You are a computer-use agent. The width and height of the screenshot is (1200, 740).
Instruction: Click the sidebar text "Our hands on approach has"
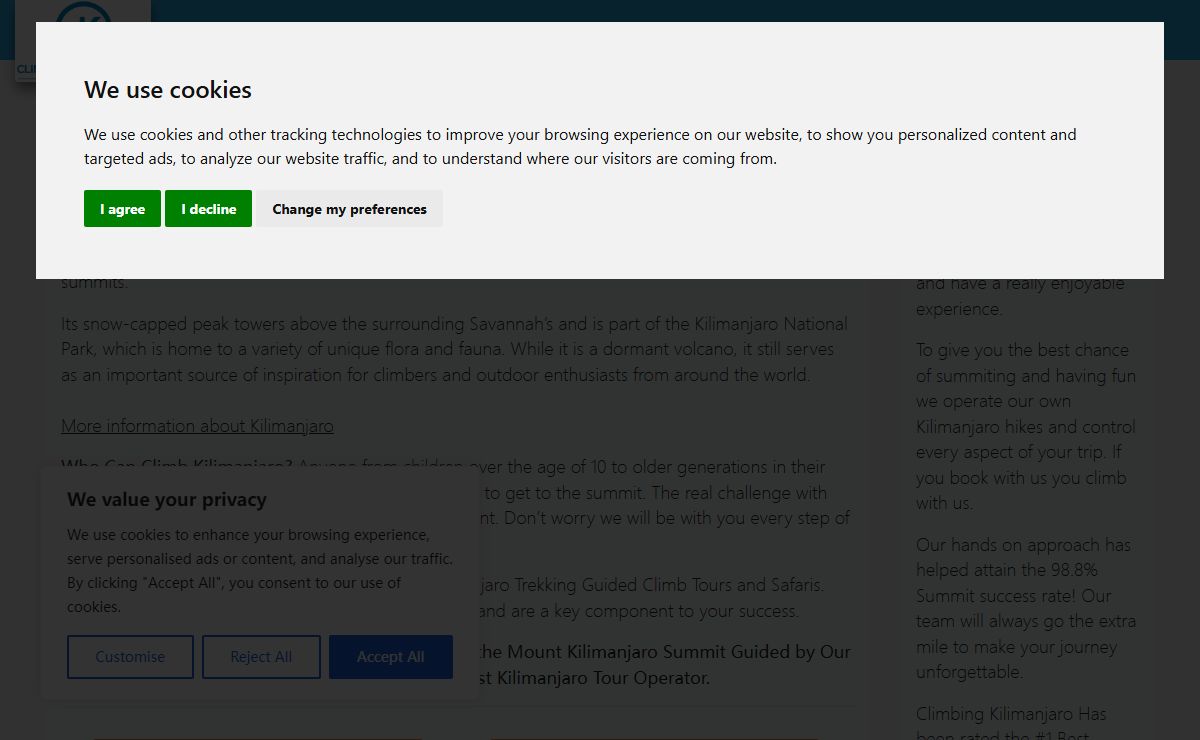point(1026,608)
